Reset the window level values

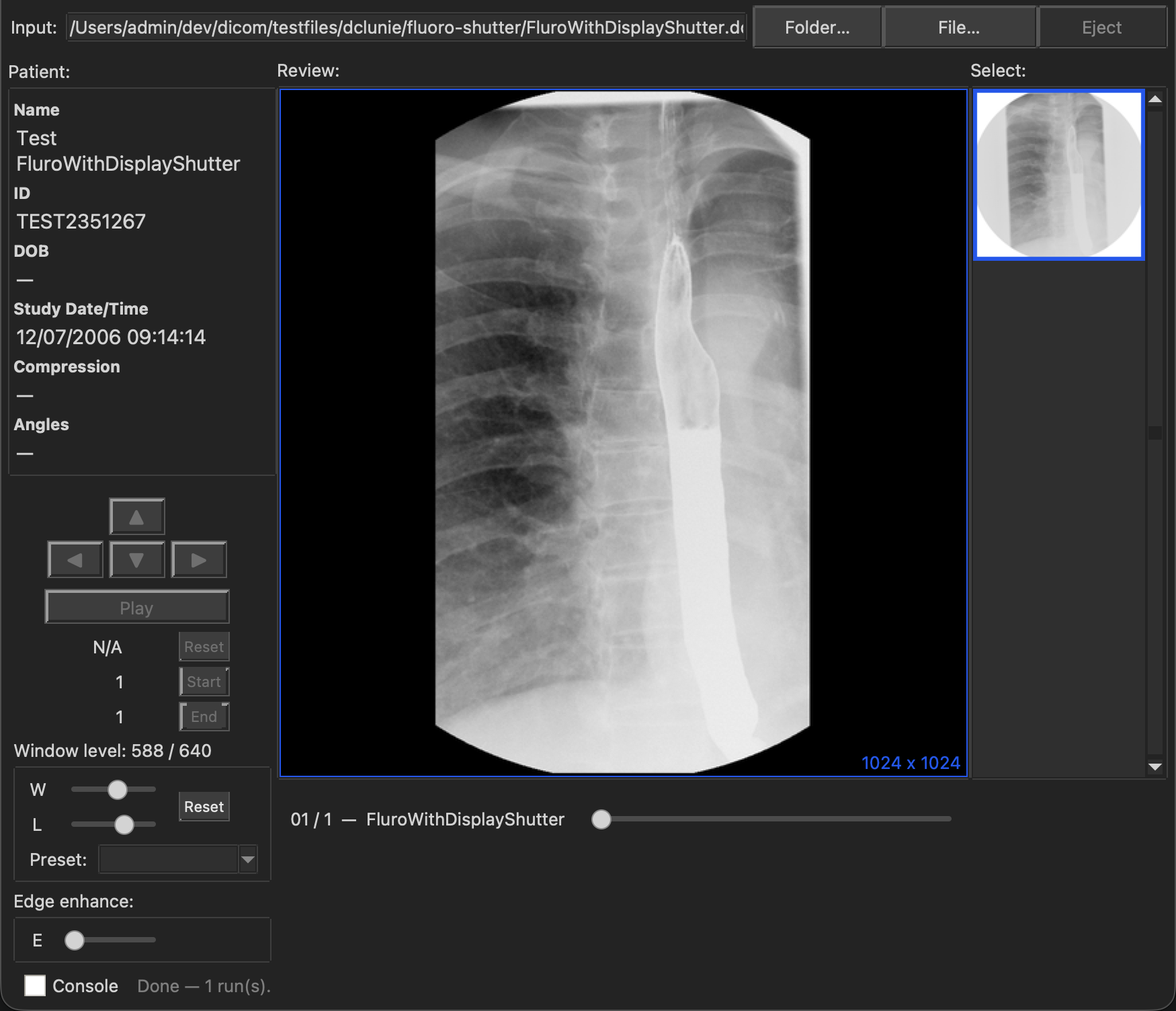[x=204, y=807]
